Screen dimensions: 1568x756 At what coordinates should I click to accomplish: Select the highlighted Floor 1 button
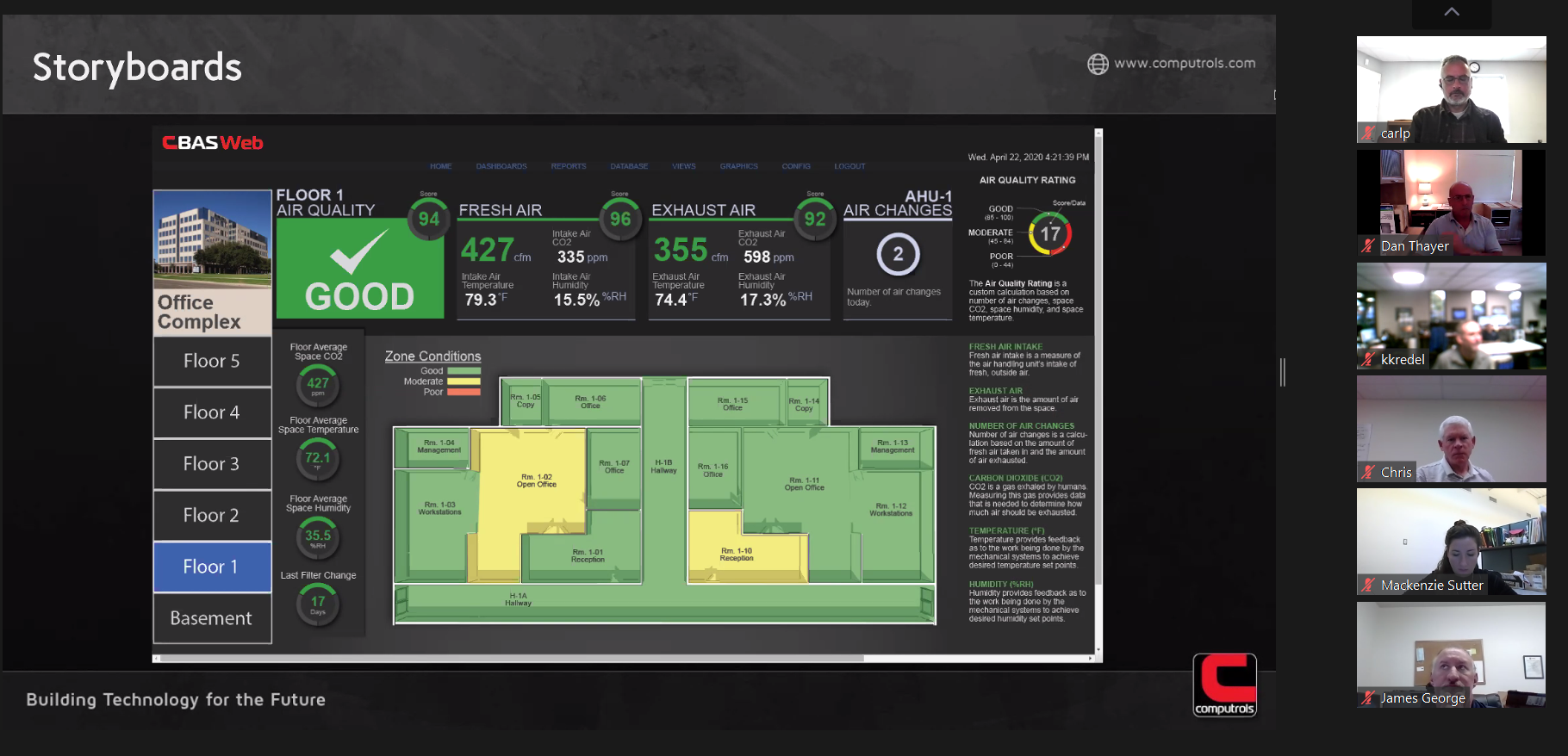212,567
